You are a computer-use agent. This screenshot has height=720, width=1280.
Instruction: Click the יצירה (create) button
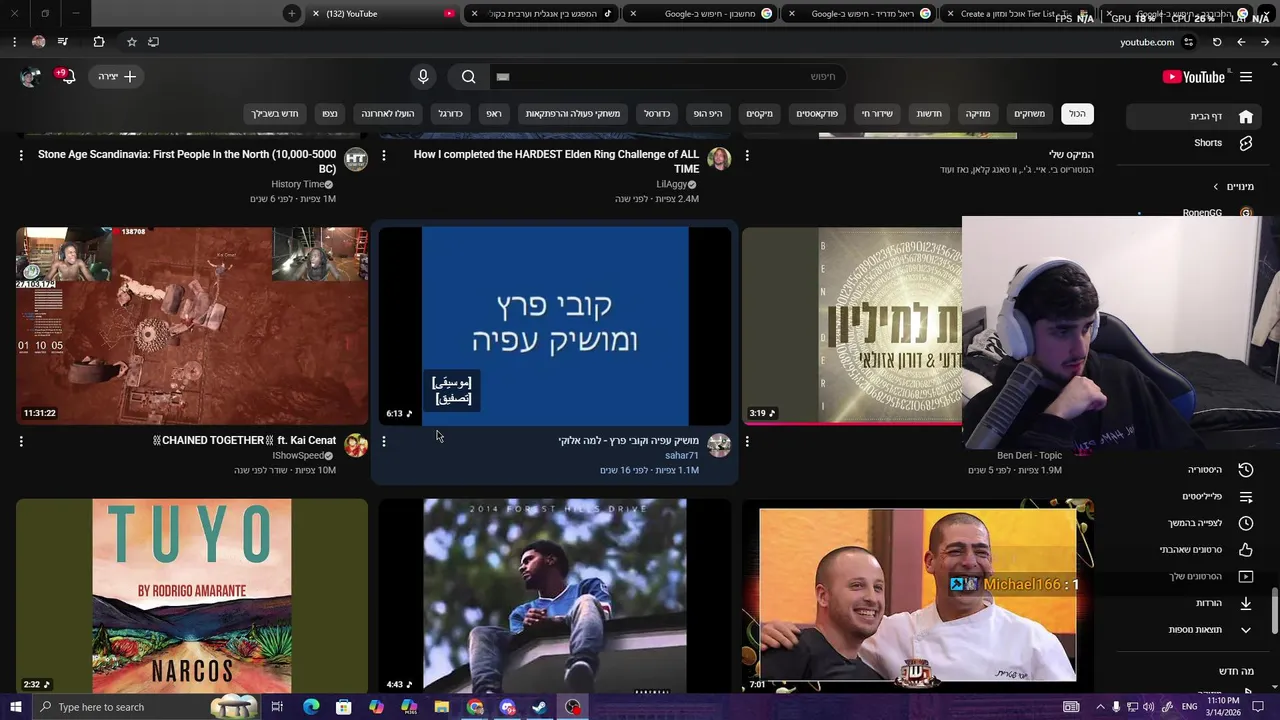pos(117,77)
